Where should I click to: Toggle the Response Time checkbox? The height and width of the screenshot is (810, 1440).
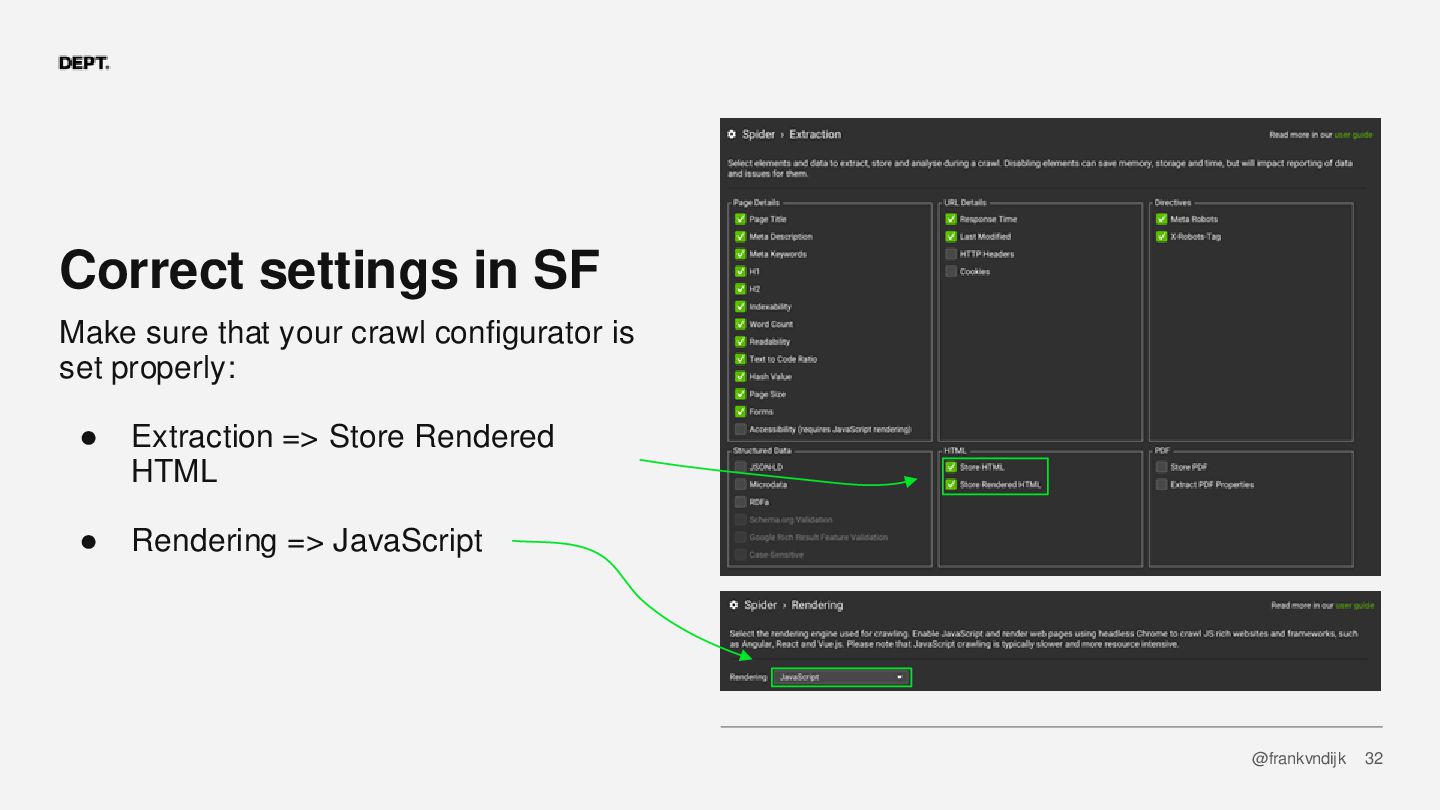click(951, 219)
